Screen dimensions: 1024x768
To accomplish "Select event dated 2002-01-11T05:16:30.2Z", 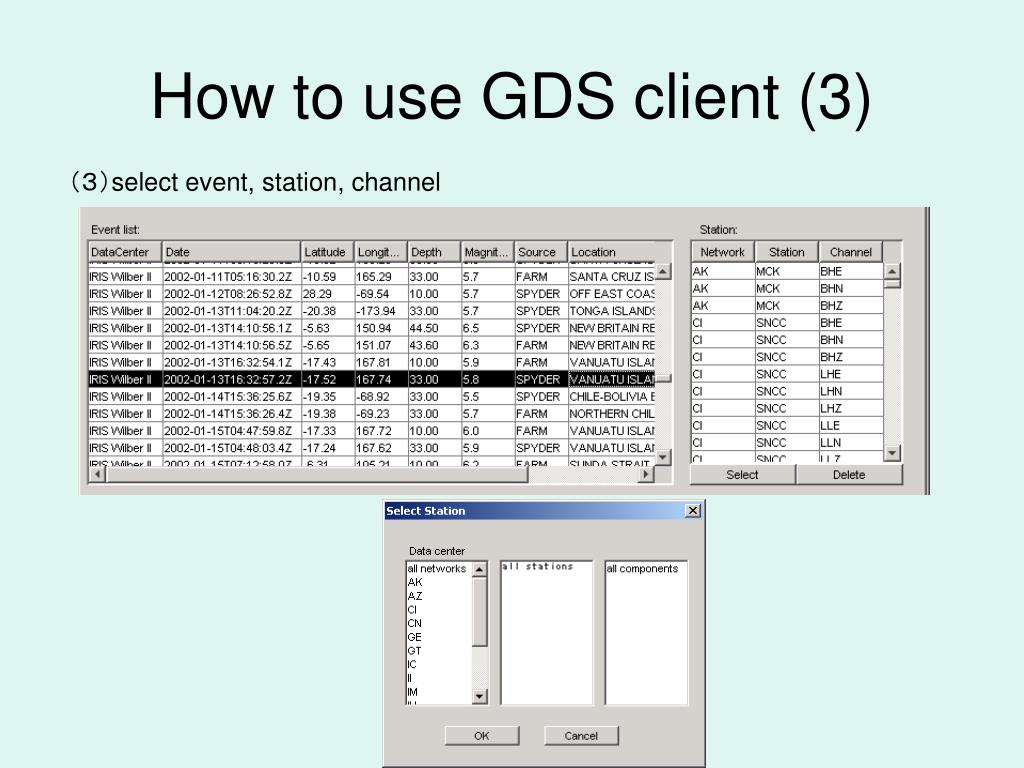I will pyautogui.click(x=372, y=277).
